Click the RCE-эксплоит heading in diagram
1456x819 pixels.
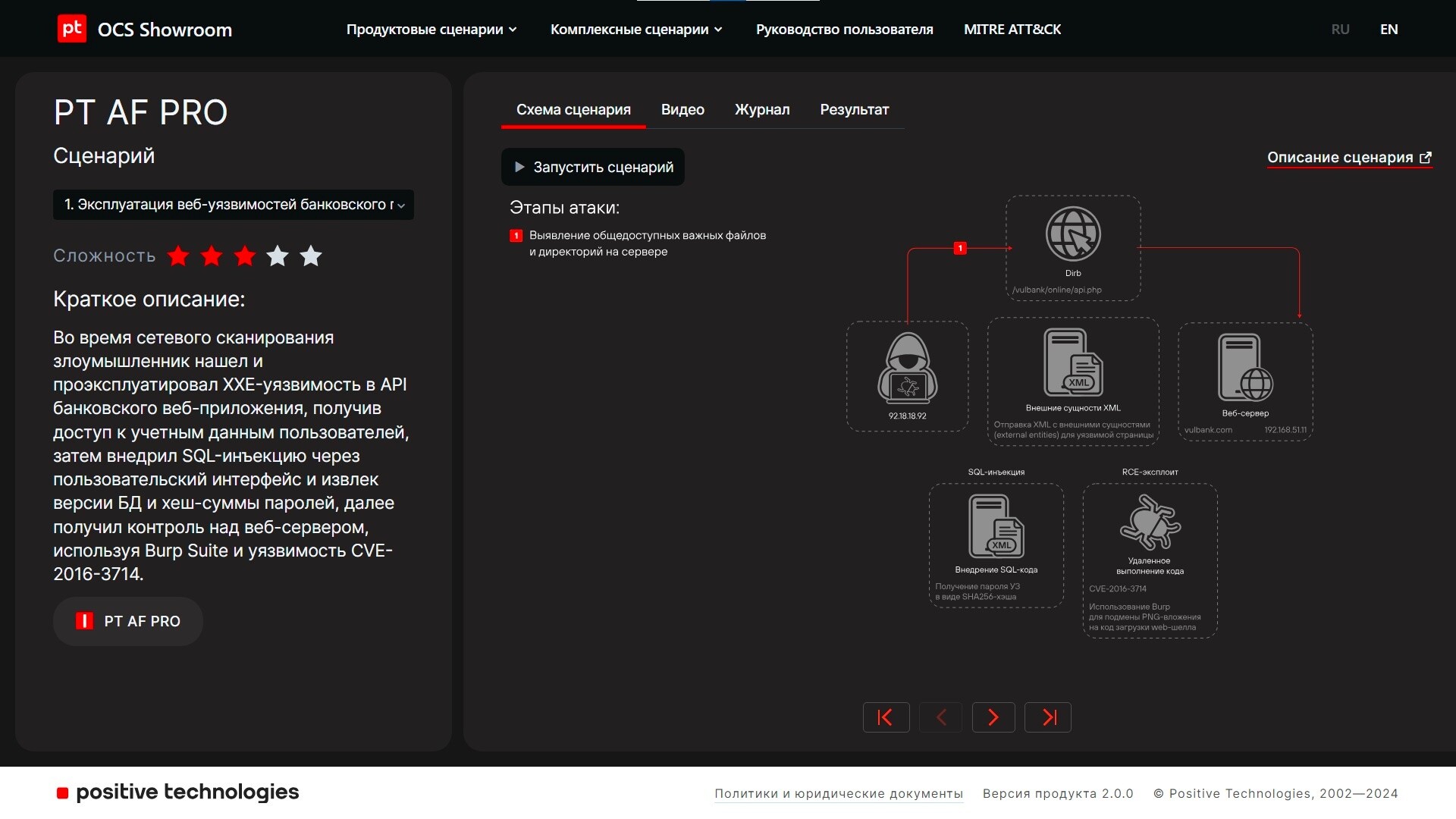point(1150,472)
